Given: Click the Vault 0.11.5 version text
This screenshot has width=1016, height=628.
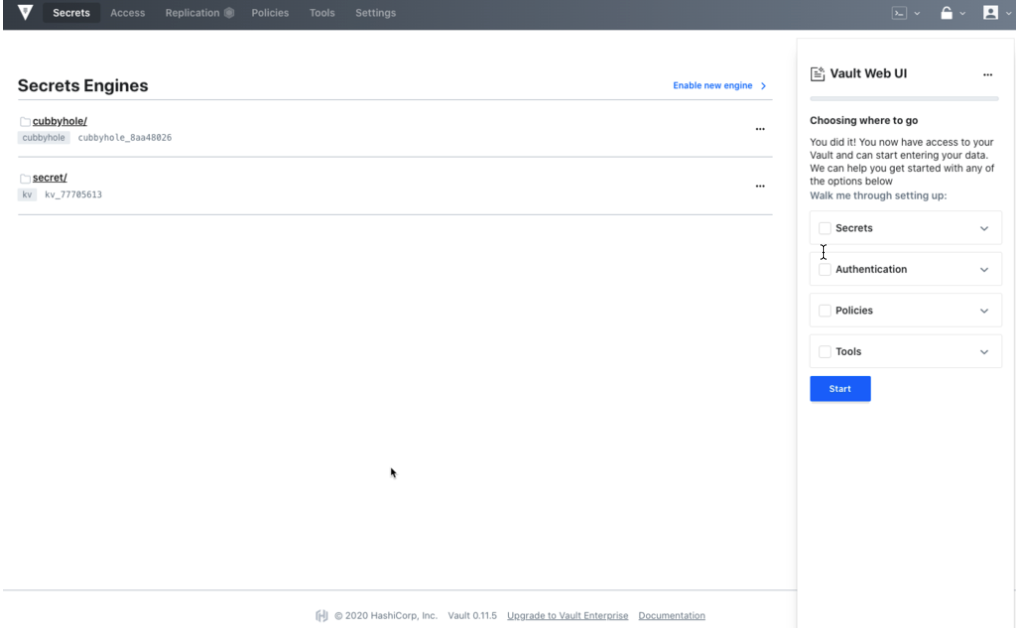Looking at the screenshot, I should [472, 616].
